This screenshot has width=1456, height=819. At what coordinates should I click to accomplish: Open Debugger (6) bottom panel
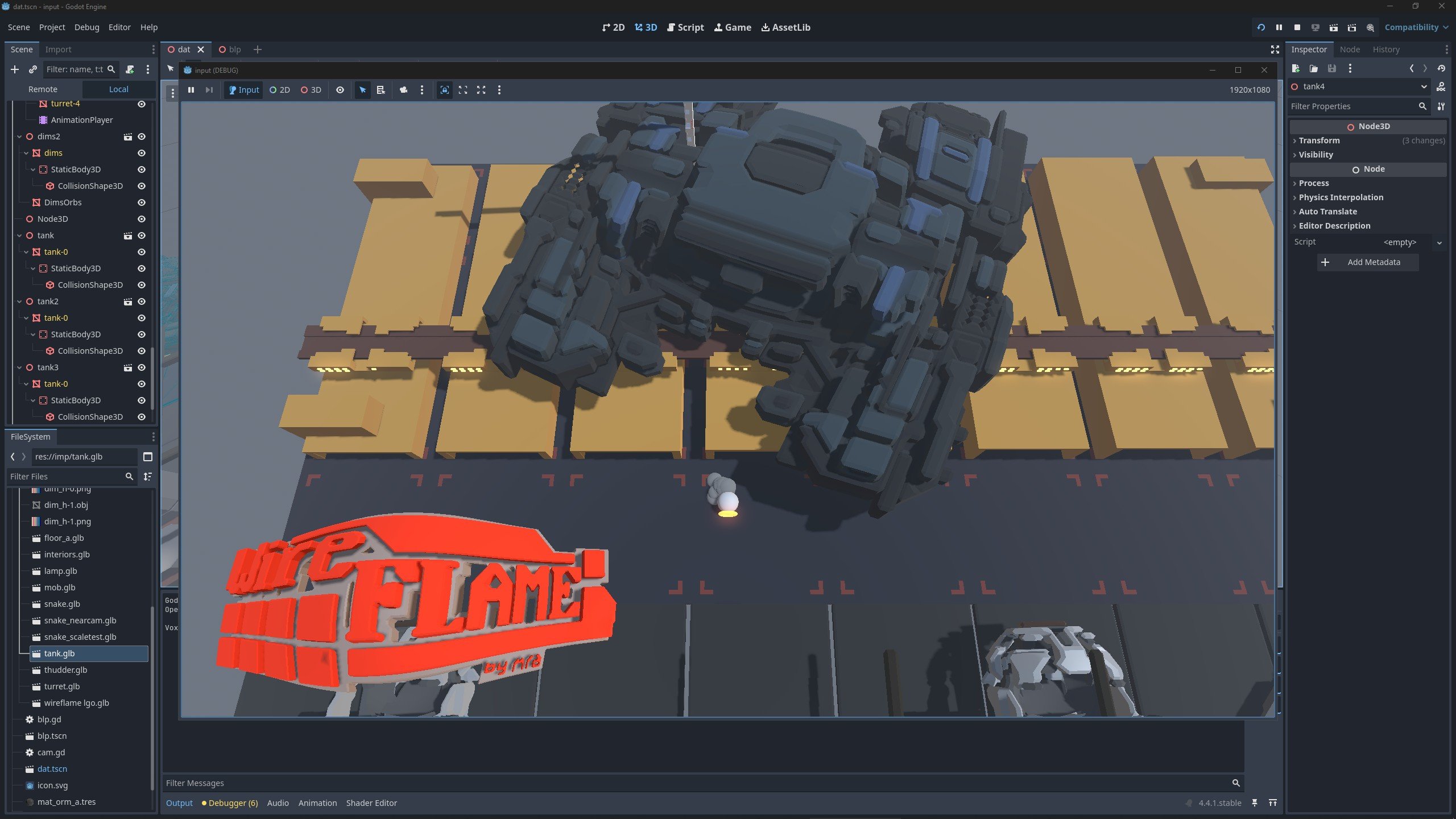(x=230, y=803)
